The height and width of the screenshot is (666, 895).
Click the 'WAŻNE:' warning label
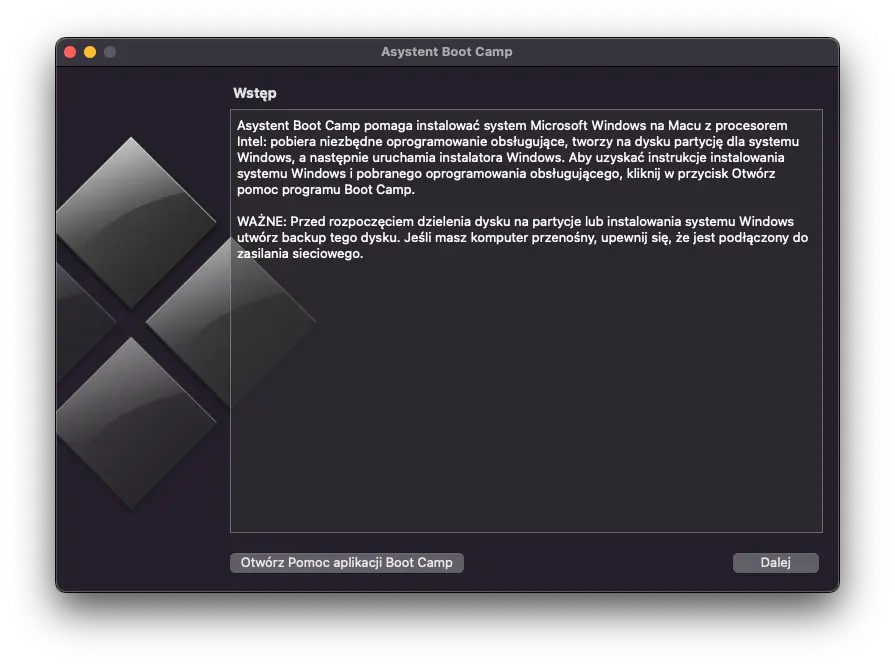coord(262,221)
